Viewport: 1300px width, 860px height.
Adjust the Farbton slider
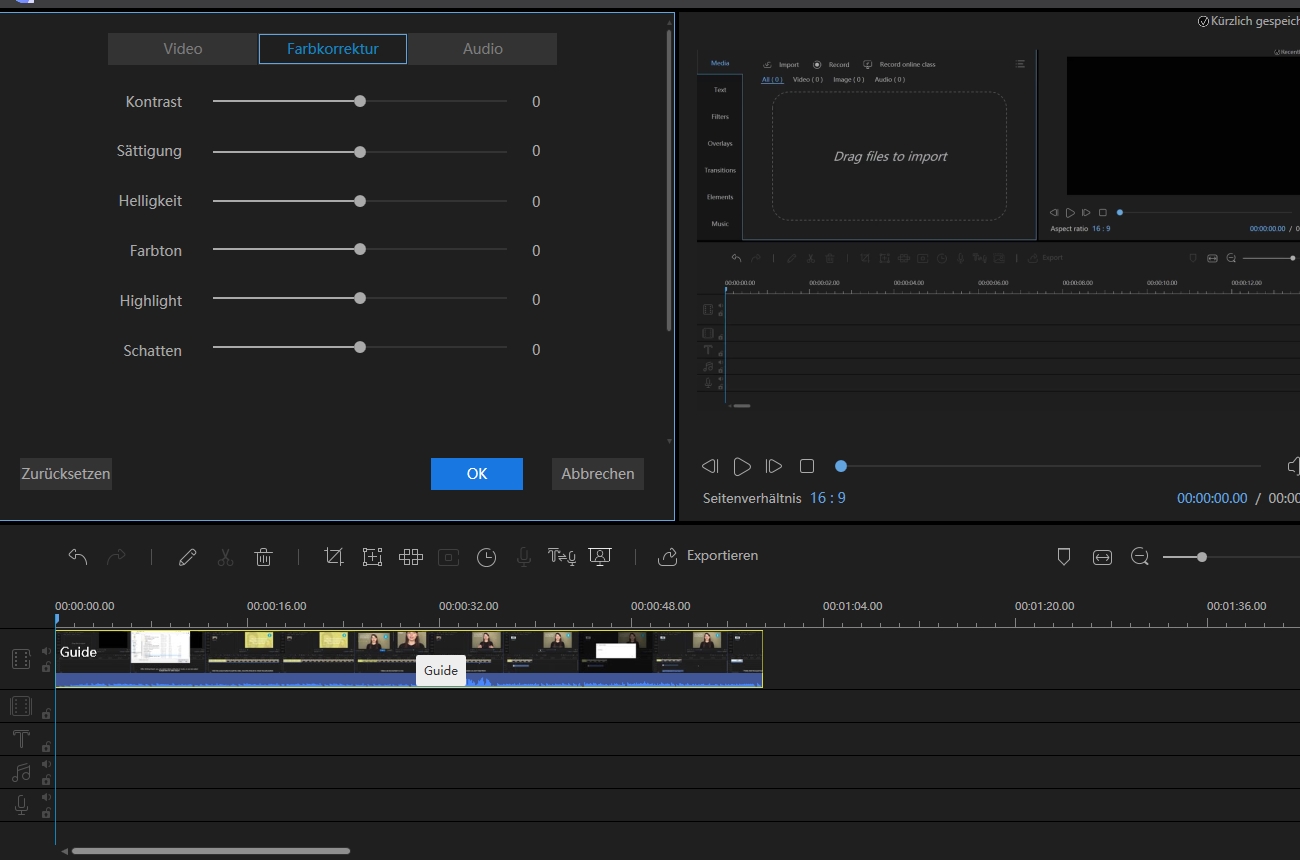(360, 249)
